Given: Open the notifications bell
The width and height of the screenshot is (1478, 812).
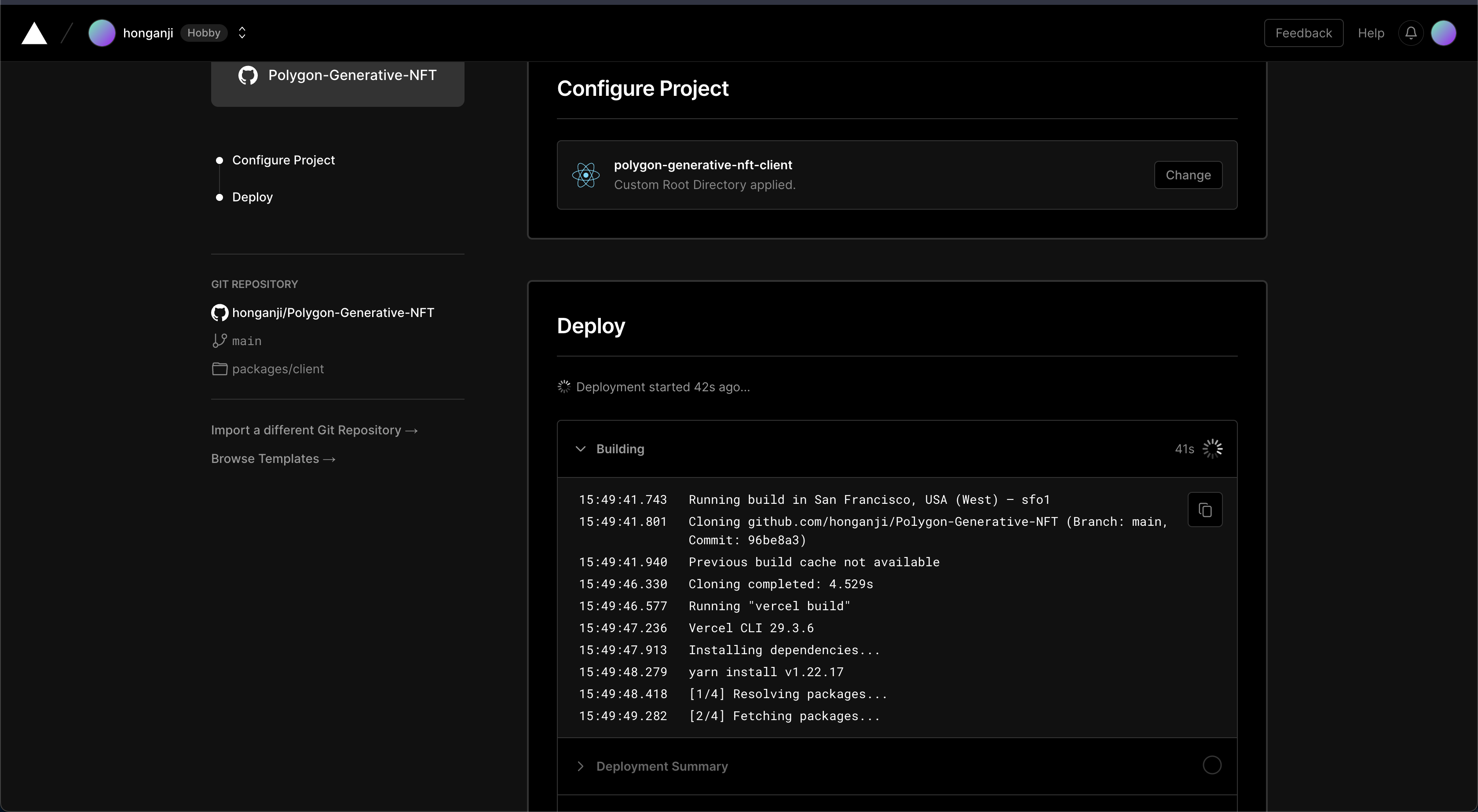Looking at the screenshot, I should point(1411,33).
